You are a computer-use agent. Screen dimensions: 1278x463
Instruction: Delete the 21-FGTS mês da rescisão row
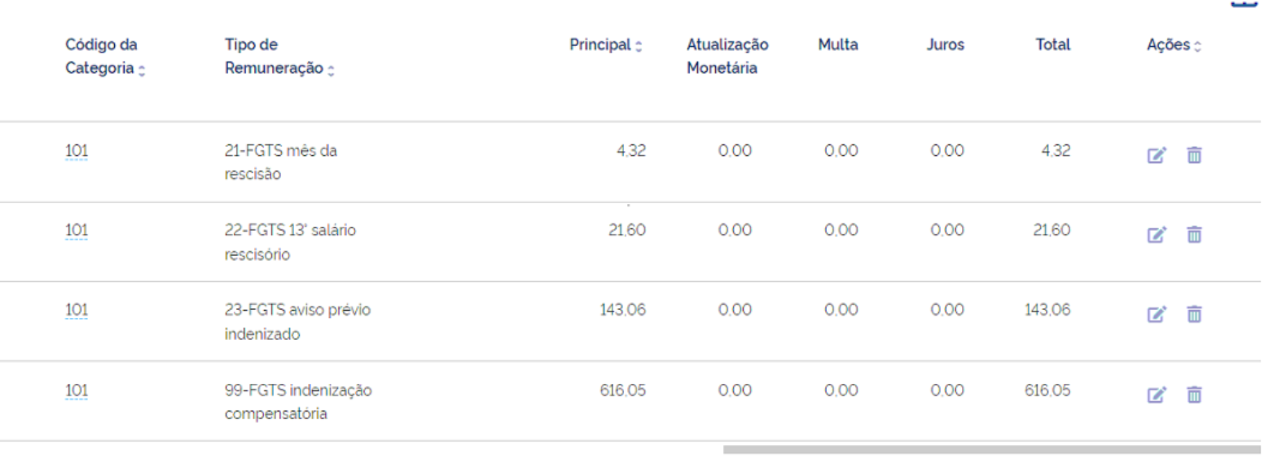1193,155
